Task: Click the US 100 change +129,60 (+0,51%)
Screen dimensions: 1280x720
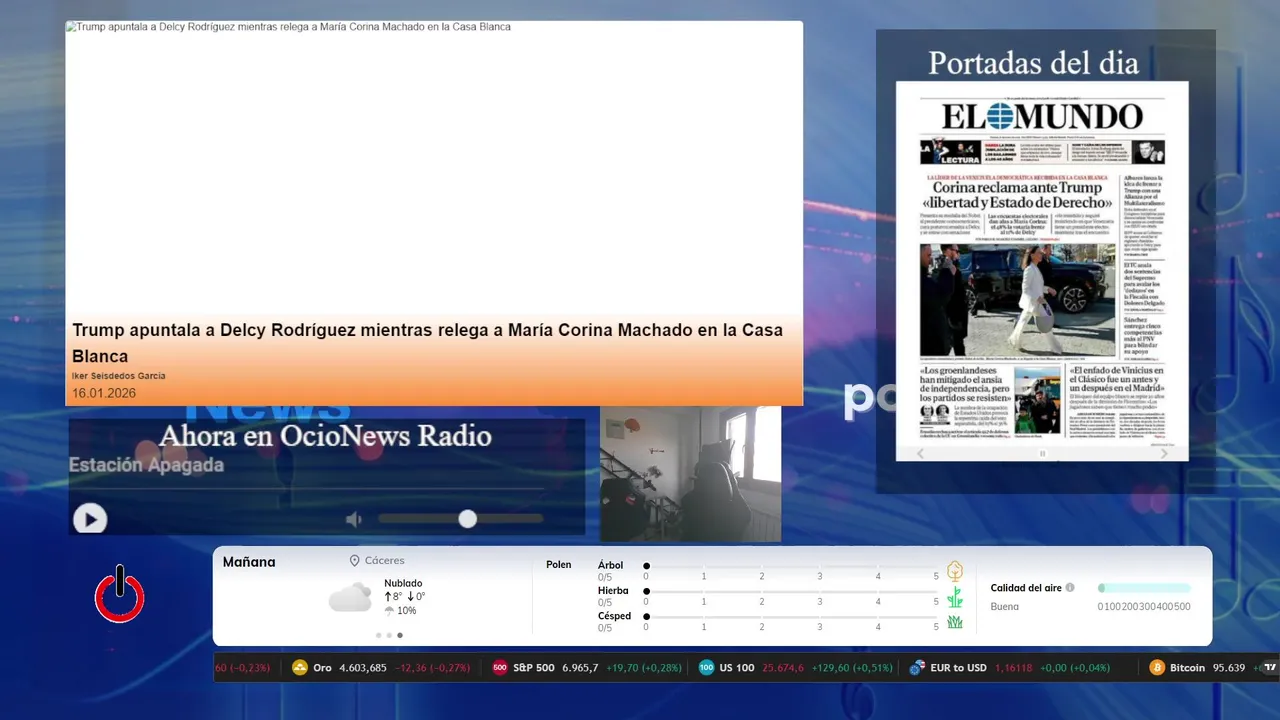Action: [x=852, y=667]
